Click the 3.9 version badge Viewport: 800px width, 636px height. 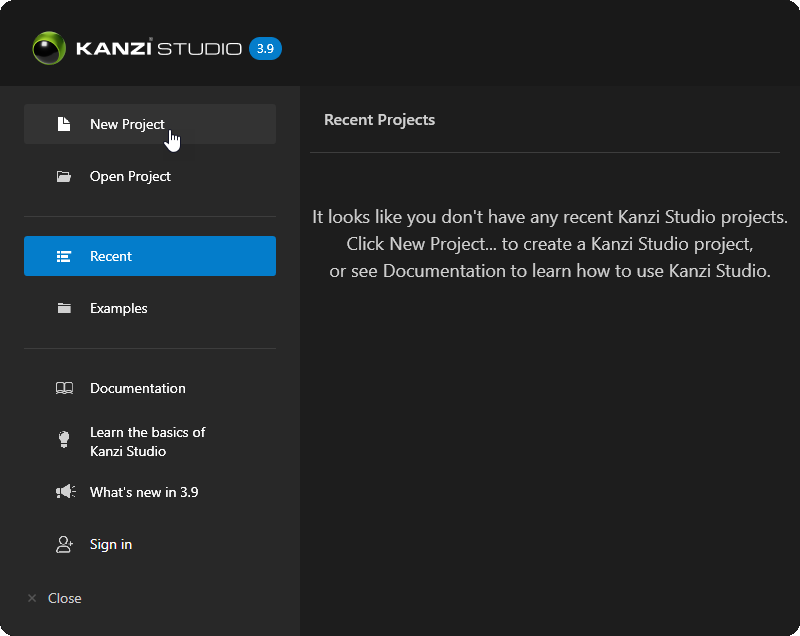click(x=264, y=48)
